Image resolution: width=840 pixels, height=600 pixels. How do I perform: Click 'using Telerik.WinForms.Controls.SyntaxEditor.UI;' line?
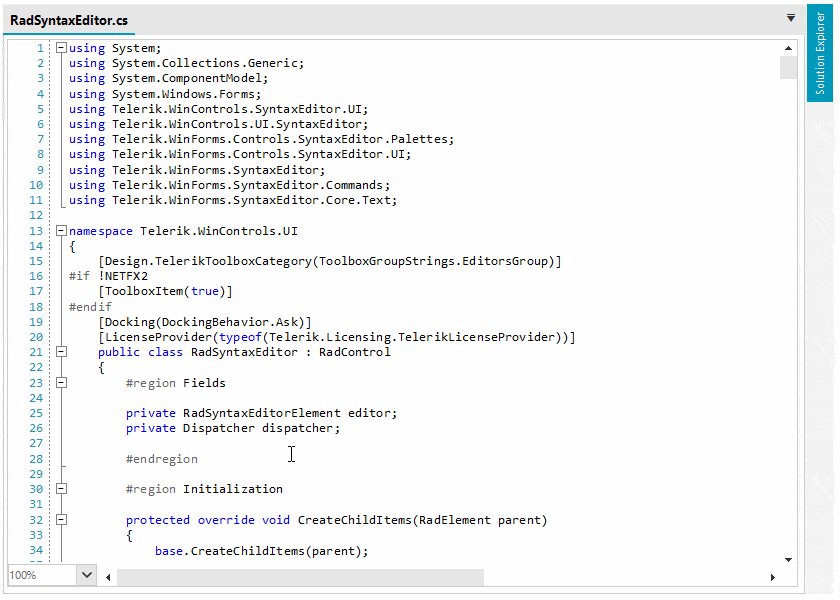pos(240,154)
